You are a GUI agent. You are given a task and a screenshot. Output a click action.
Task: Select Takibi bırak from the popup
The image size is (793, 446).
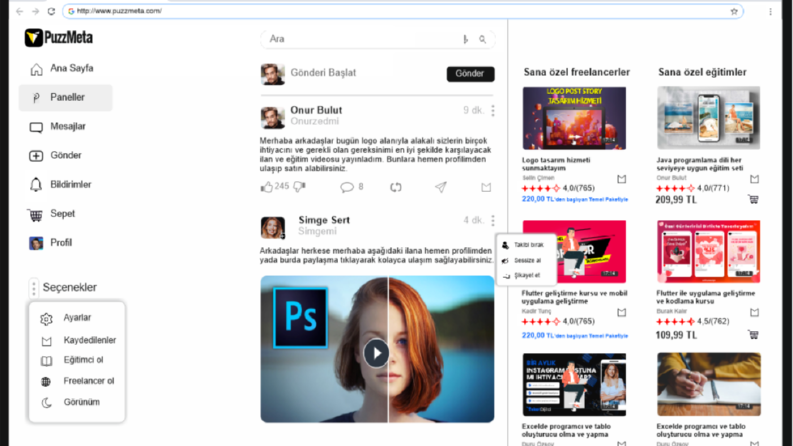[523, 245]
